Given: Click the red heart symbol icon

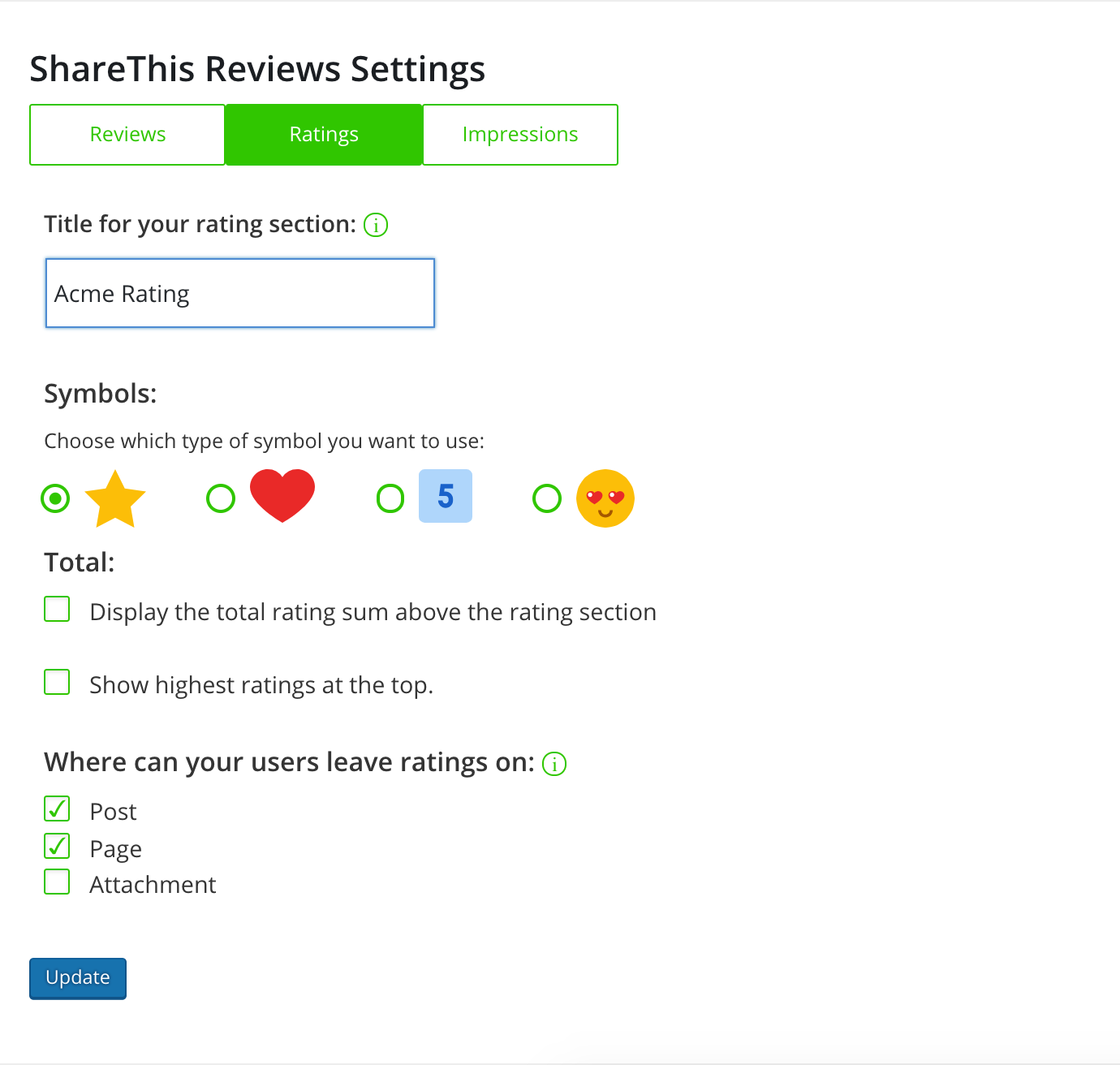Looking at the screenshot, I should pyautogui.click(x=282, y=495).
